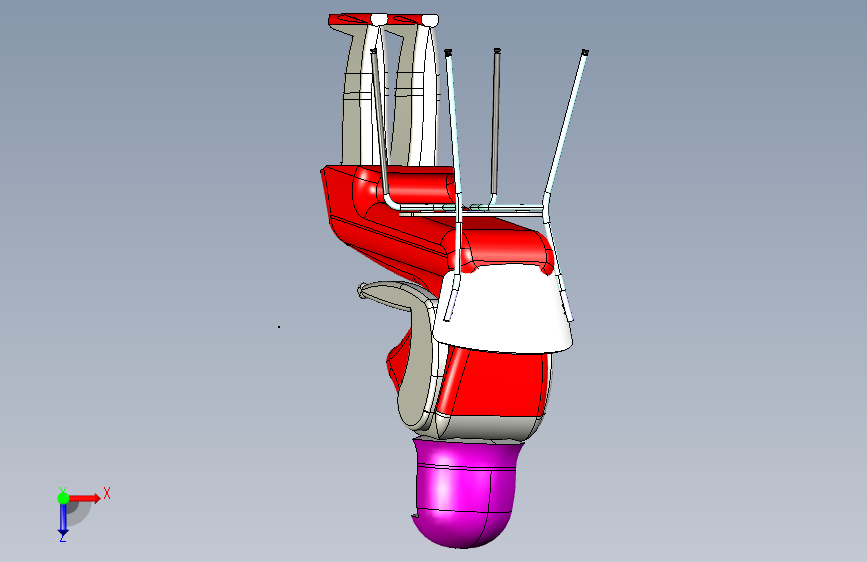
Task: Select the dark gray vertical rod
Action: [496, 123]
